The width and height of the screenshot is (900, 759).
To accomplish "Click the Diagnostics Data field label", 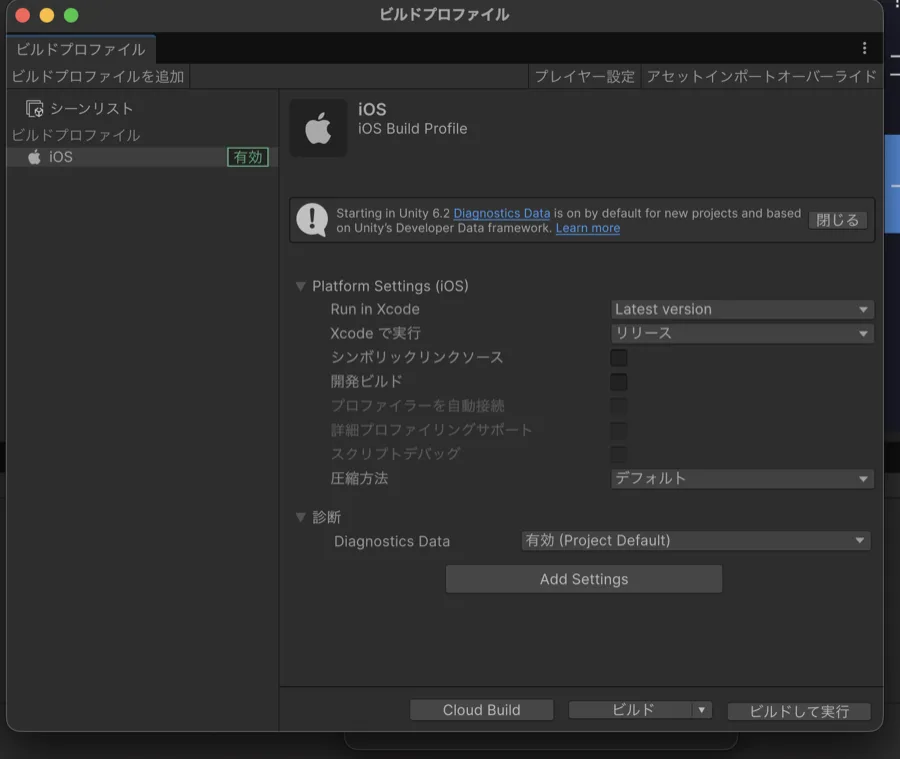I will pos(392,541).
